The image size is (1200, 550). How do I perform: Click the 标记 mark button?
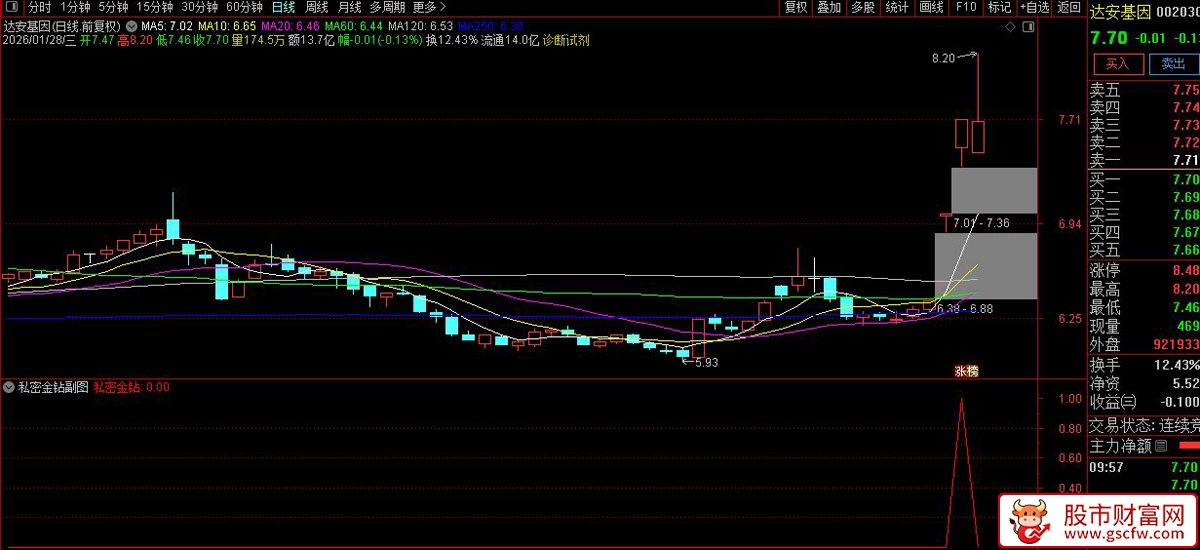999,7
